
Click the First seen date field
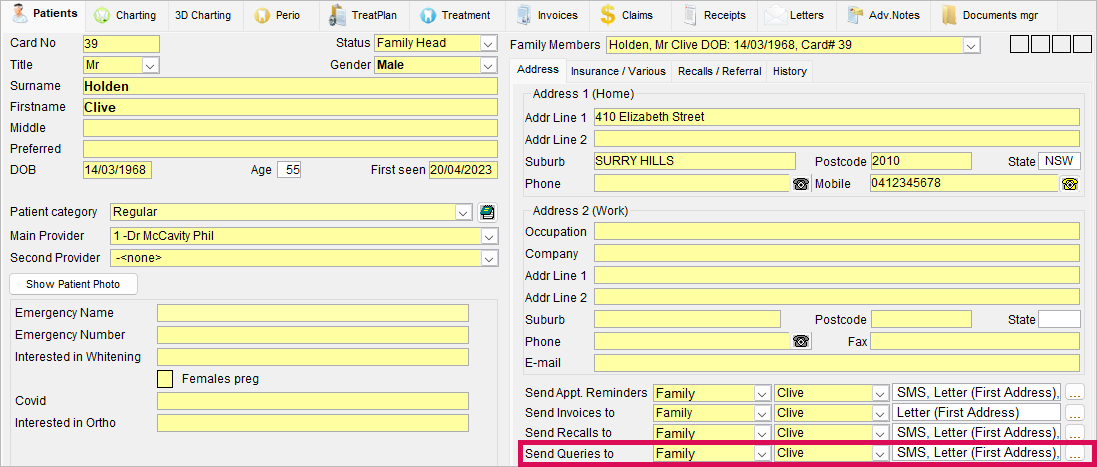click(463, 170)
